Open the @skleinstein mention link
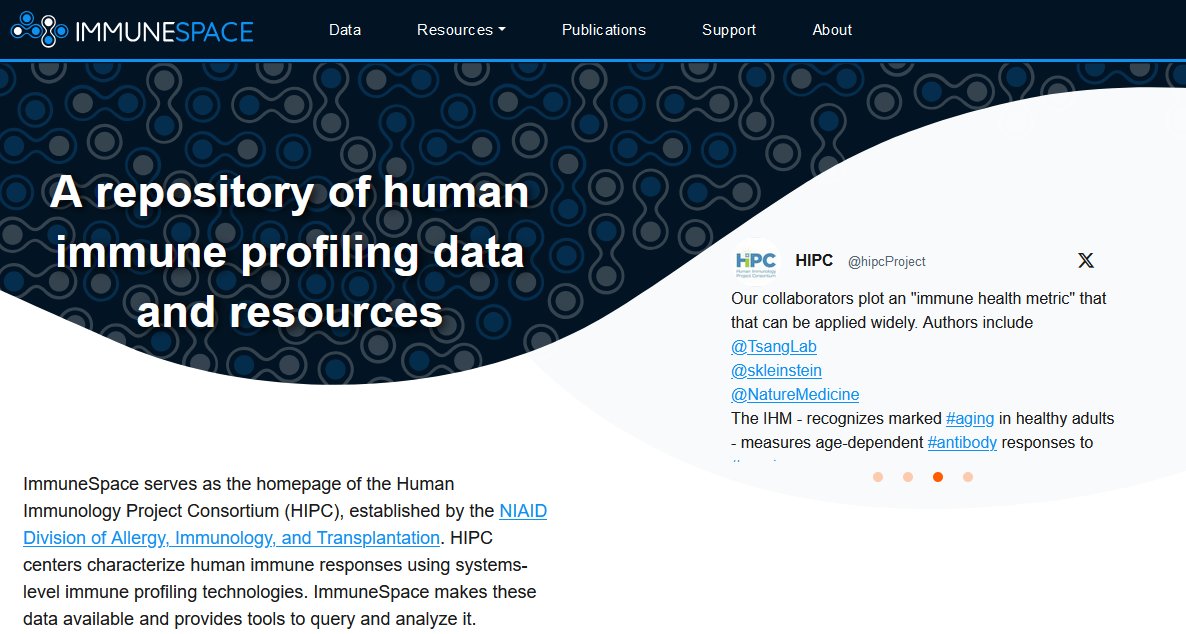Viewport: 1186px width, 634px height. (x=776, y=371)
